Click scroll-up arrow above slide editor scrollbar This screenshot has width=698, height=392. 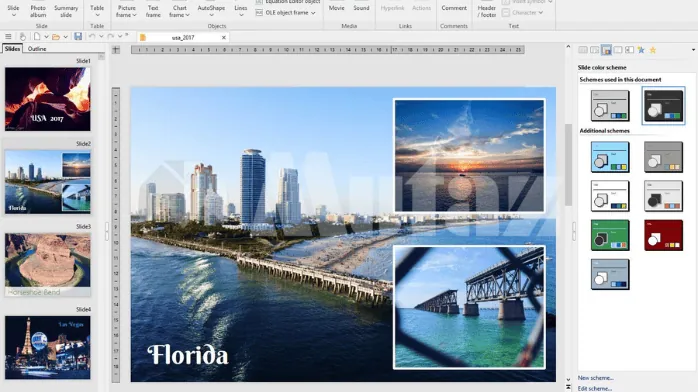pyautogui.click(x=568, y=46)
